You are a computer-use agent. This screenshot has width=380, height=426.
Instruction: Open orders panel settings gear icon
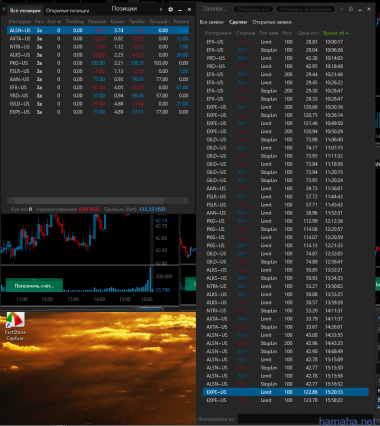pyautogui.click(x=351, y=9)
